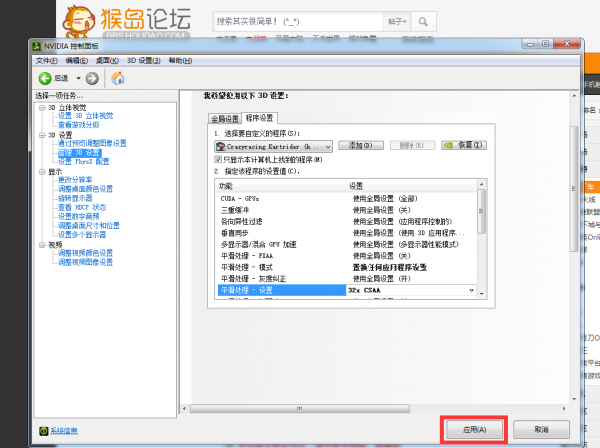
Task: Select the 各向异性过滤 setting row
Action: click(347, 222)
